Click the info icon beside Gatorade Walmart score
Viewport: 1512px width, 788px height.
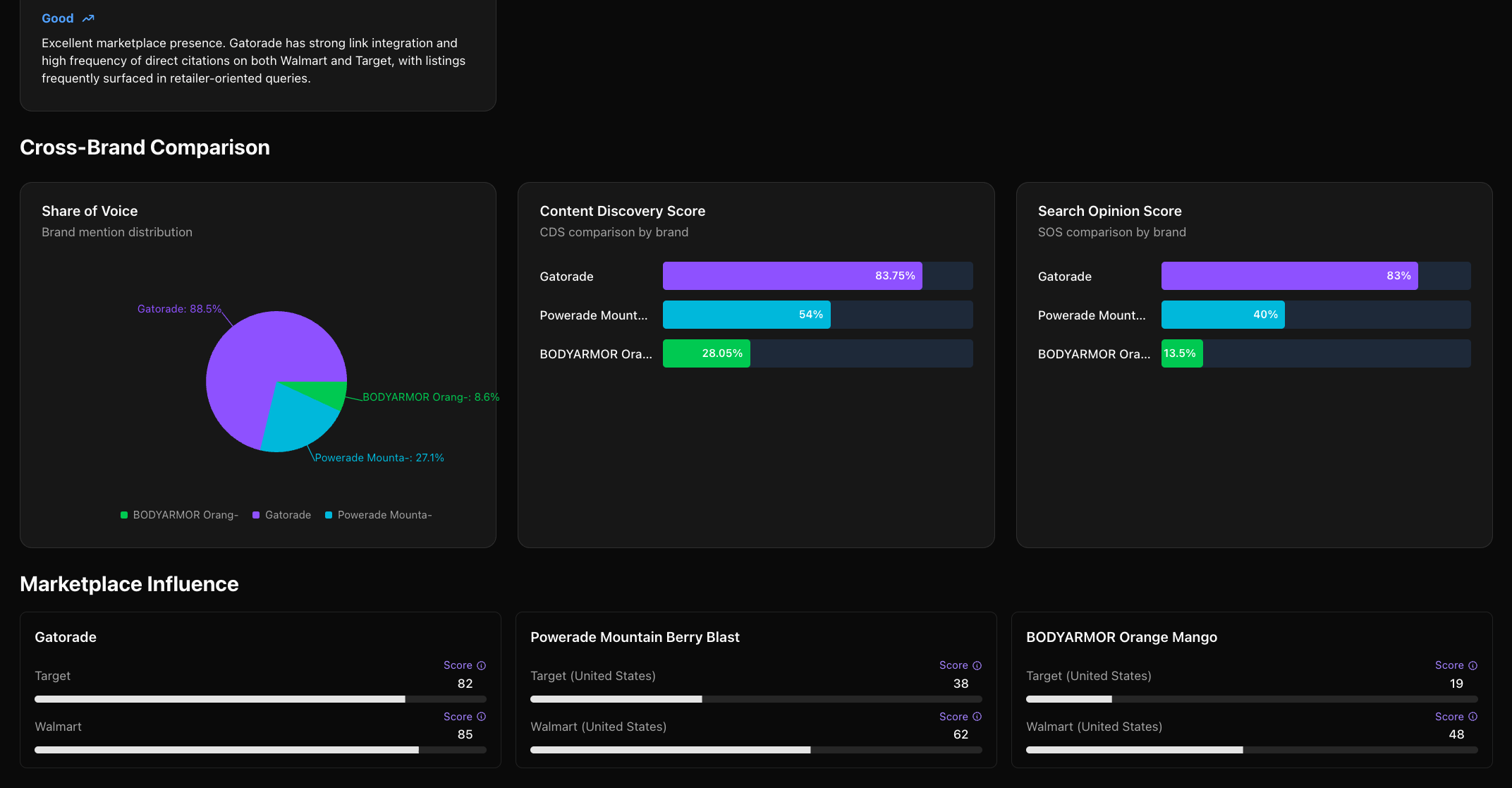pos(482,716)
